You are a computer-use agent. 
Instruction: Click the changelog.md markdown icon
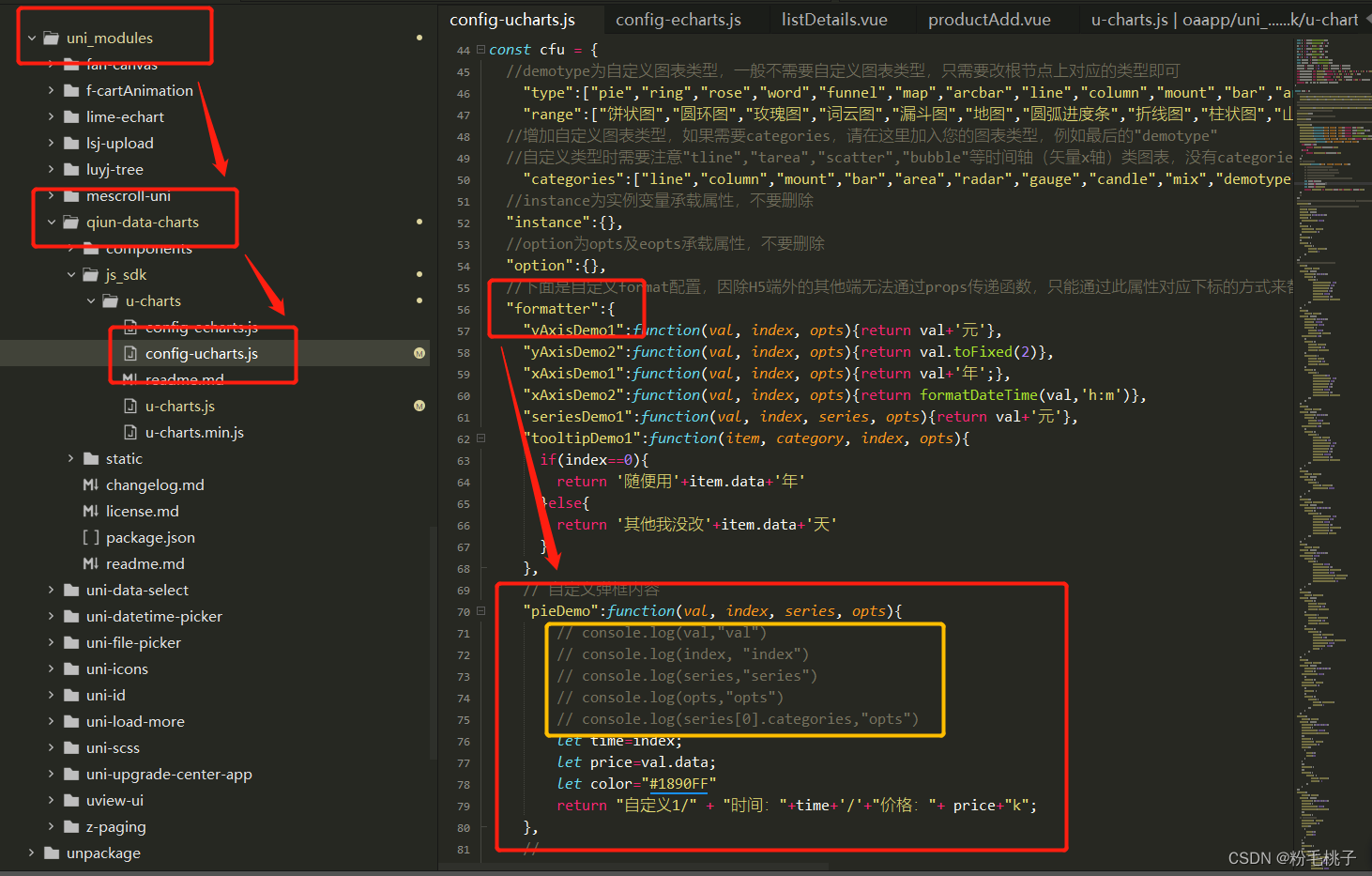click(91, 485)
